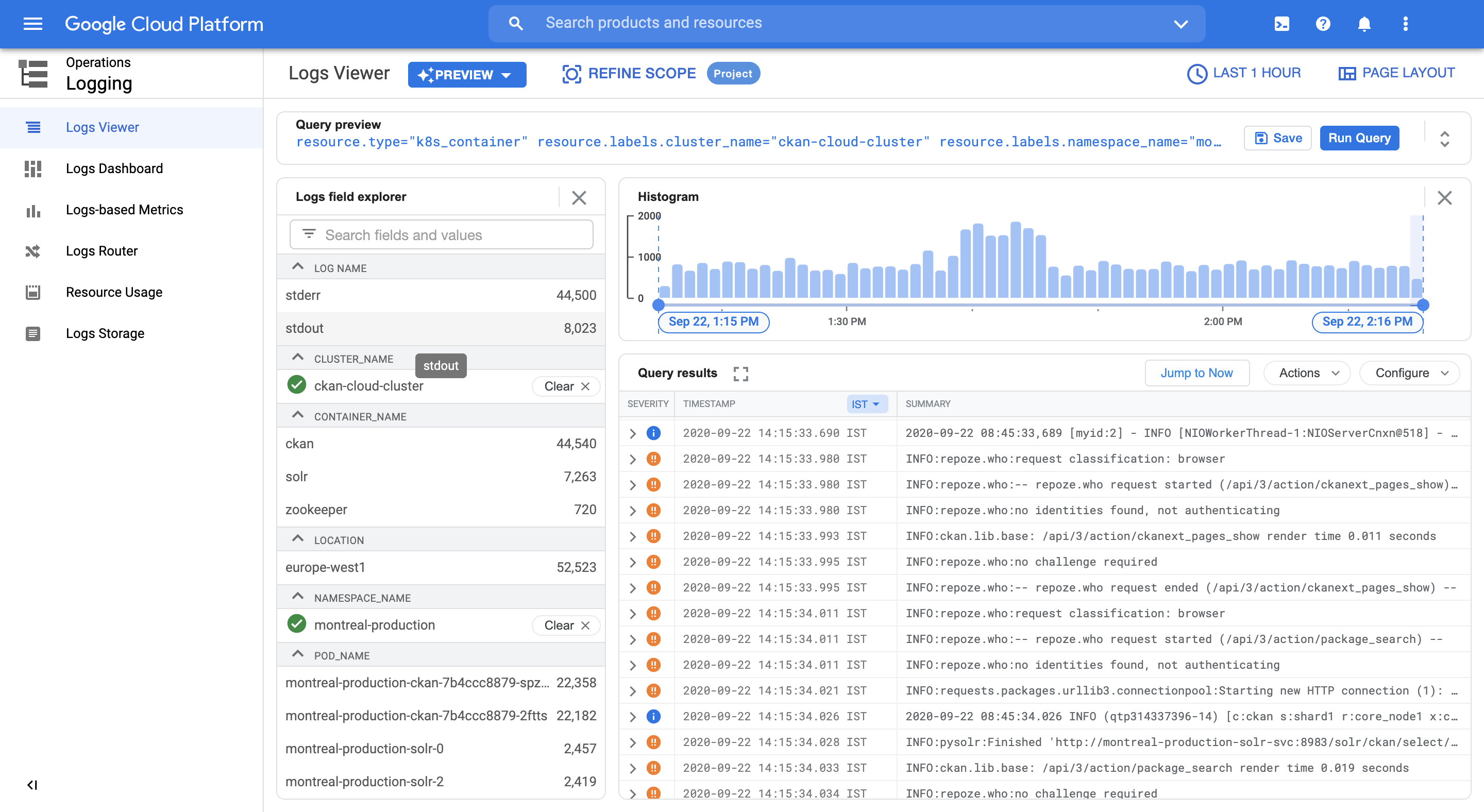Grab the histogram left range handle
1484x812 pixels.
659,304
